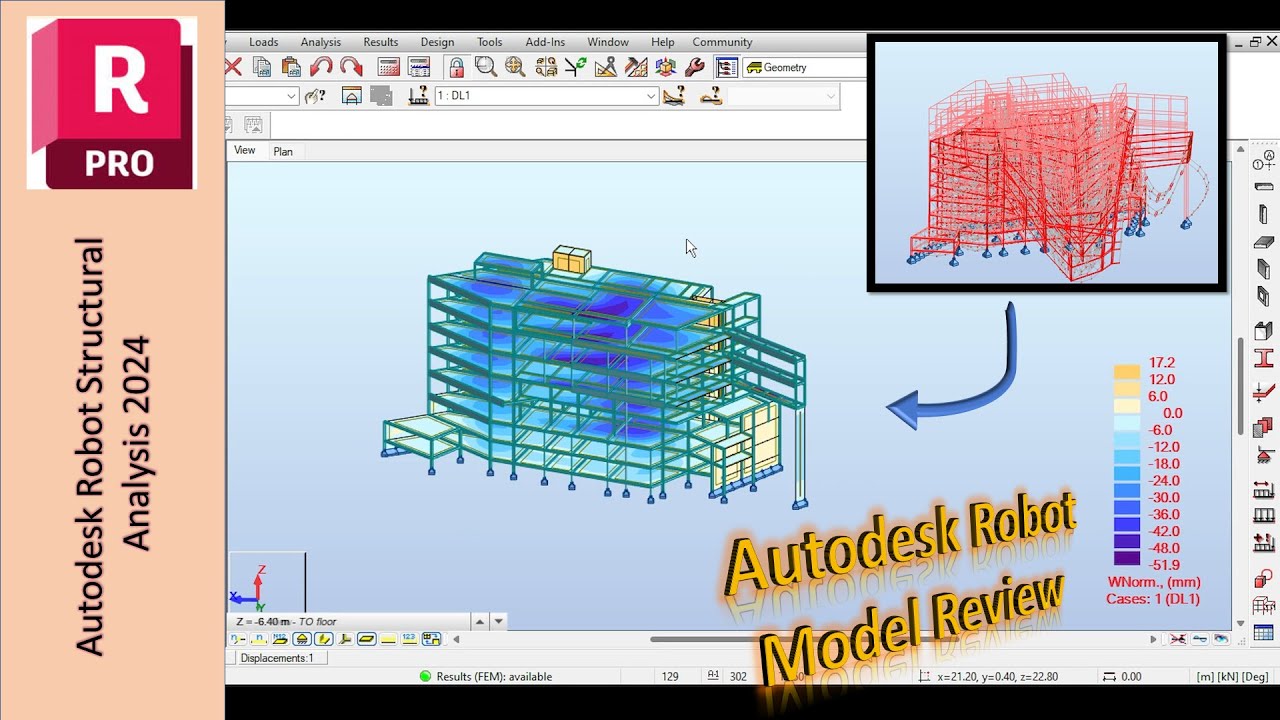The image size is (1280, 720).
Task: Click the hand question-mark selection icon
Action: [315, 96]
